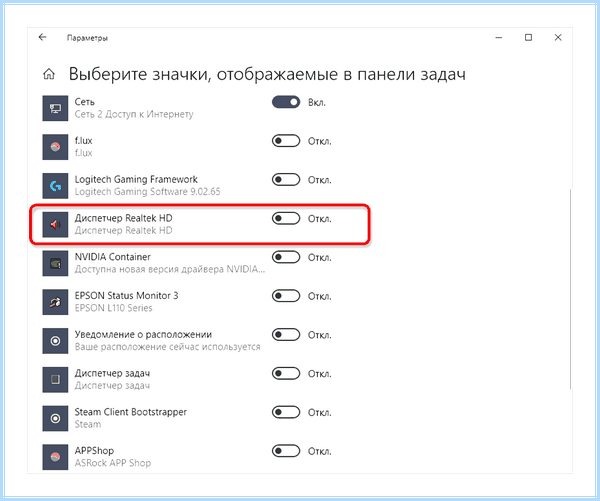
Task: Turn off the Сеть toggle
Action: 286,102
